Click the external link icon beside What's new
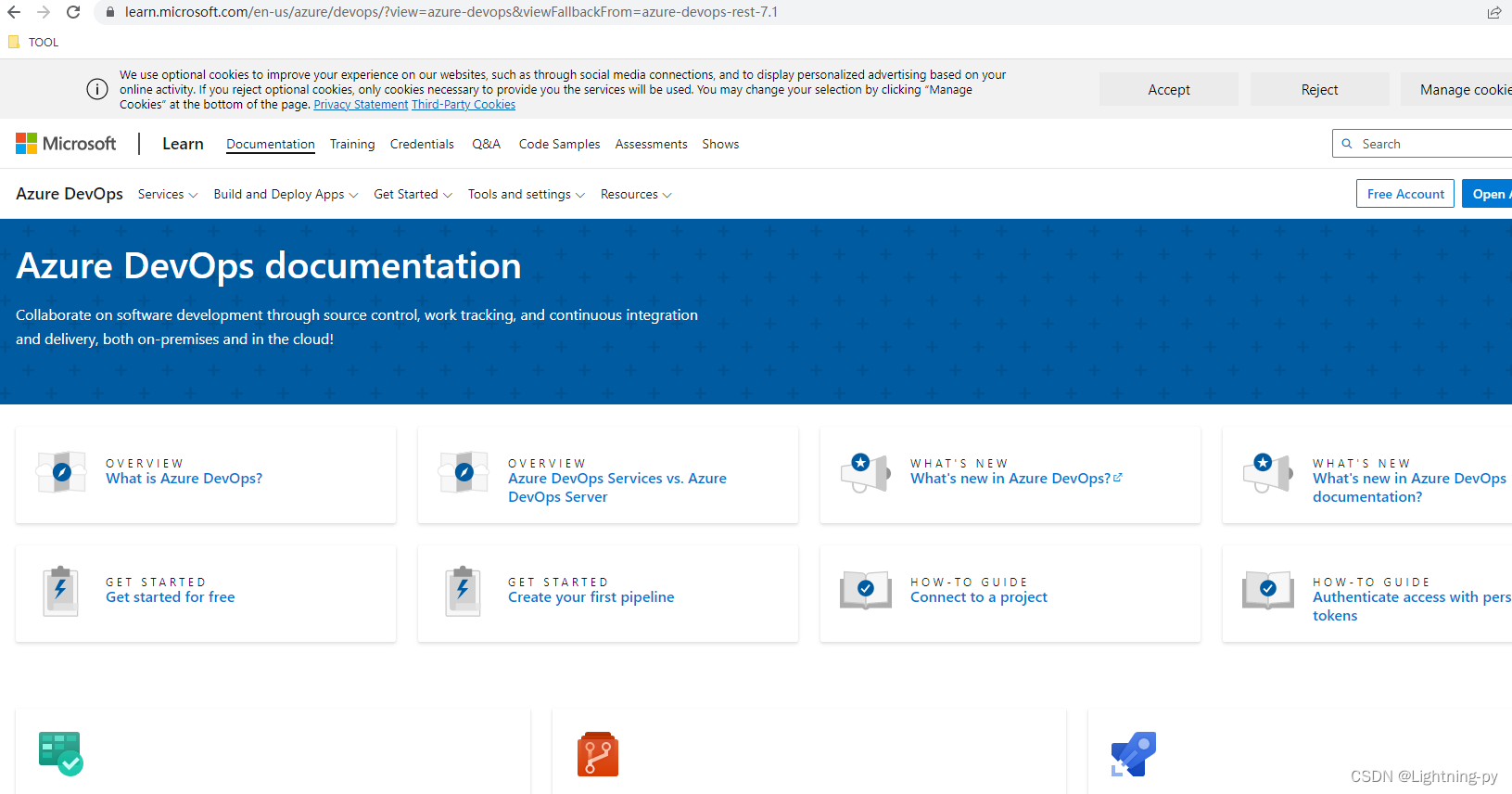This screenshot has height=794, width=1512. point(1118,478)
